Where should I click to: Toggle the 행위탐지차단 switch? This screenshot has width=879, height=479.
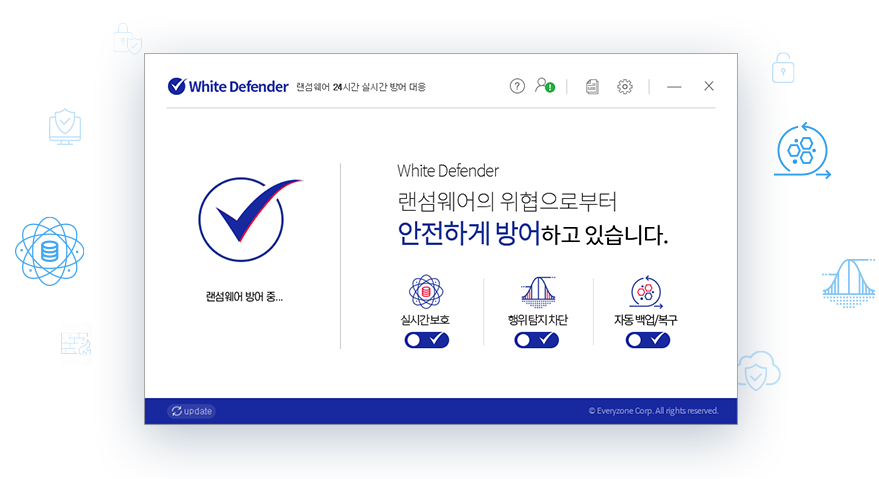pos(536,340)
